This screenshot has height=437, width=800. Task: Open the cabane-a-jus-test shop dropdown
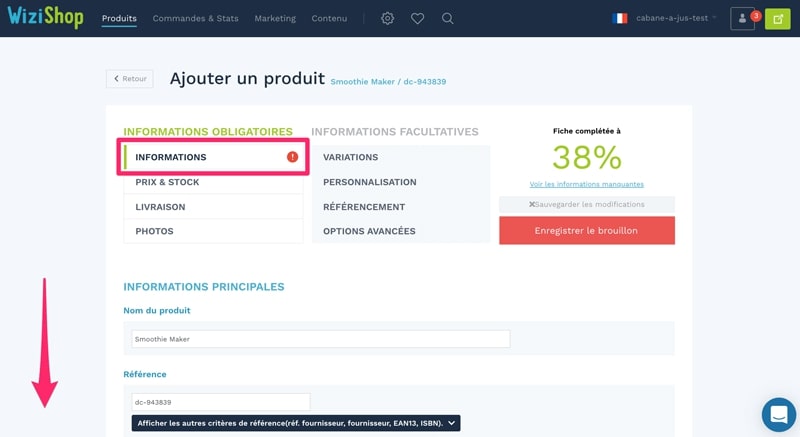click(x=676, y=18)
